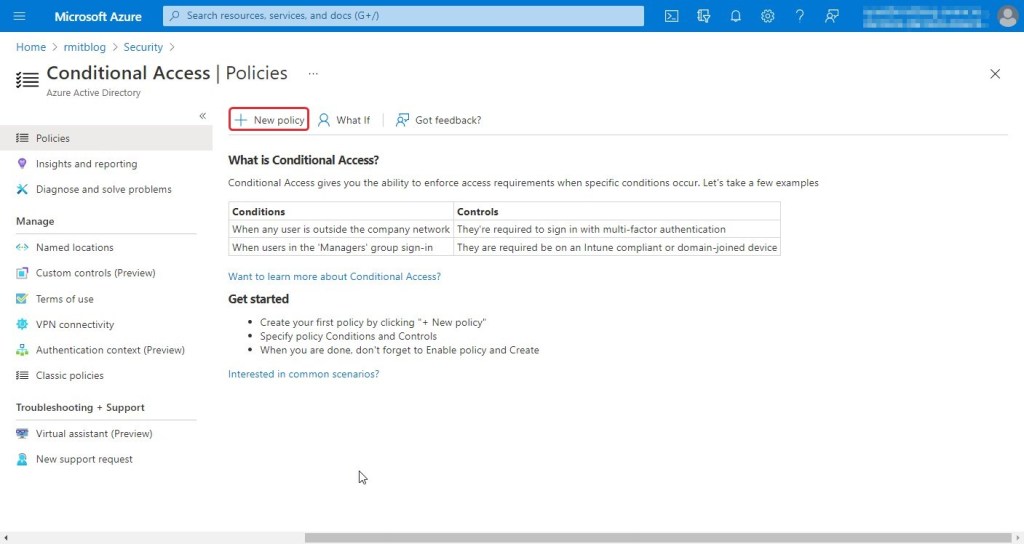Open Insights and reporting

tap(86, 163)
